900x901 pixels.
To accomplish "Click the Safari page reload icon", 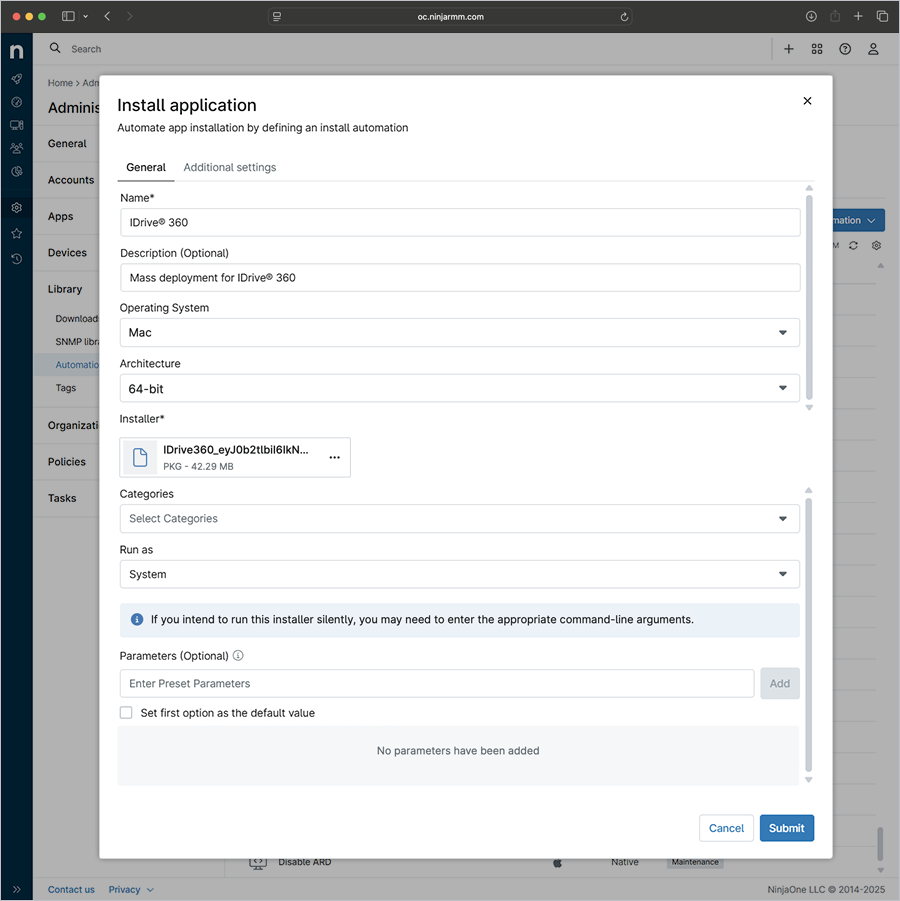I will tap(625, 16).
